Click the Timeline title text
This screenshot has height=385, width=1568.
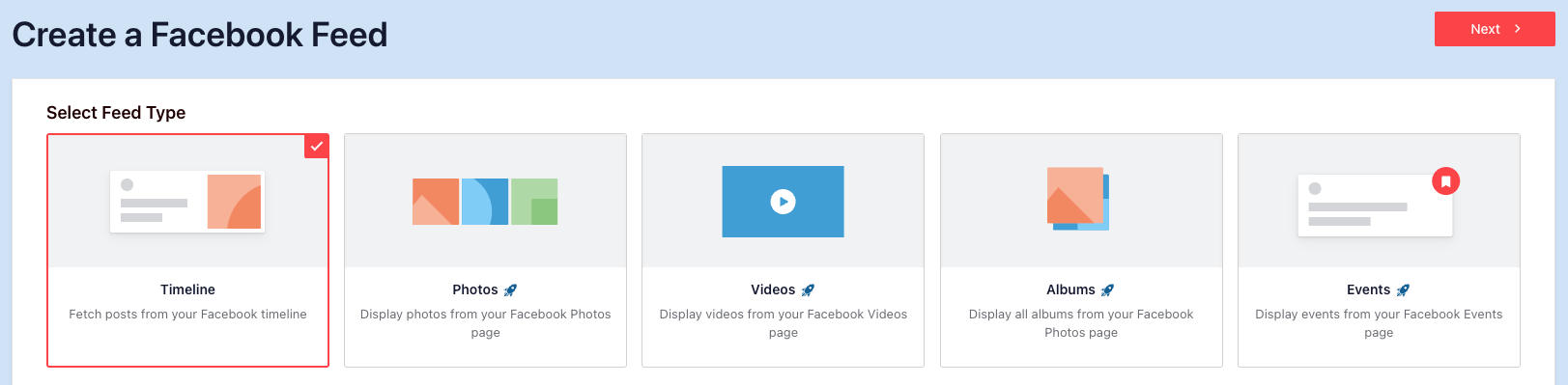click(x=187, y=289)
